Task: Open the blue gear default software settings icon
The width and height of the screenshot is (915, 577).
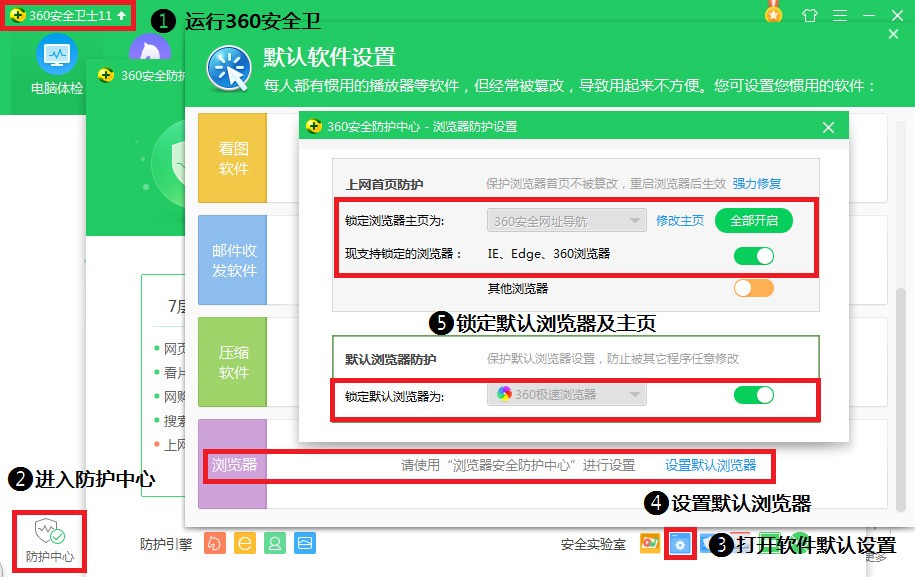Action: pyautogui.click(x=680, y=544)
